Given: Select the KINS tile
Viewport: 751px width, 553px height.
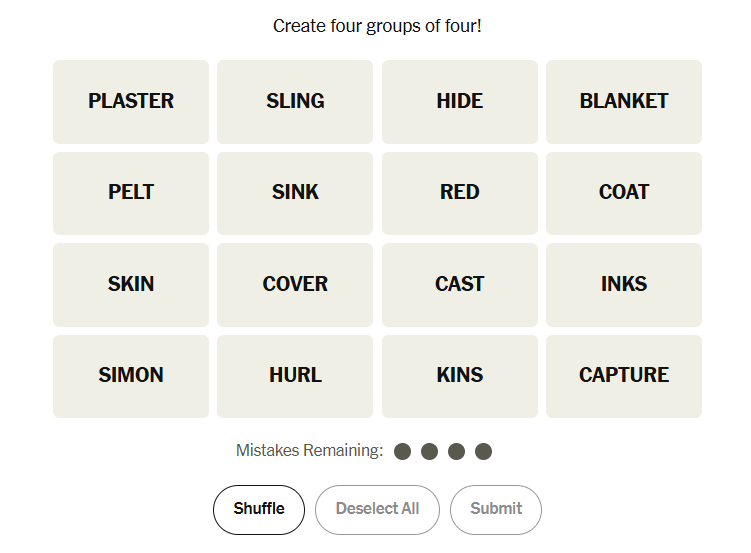Looking at the screenshot, I should click(x=459, y=375).
